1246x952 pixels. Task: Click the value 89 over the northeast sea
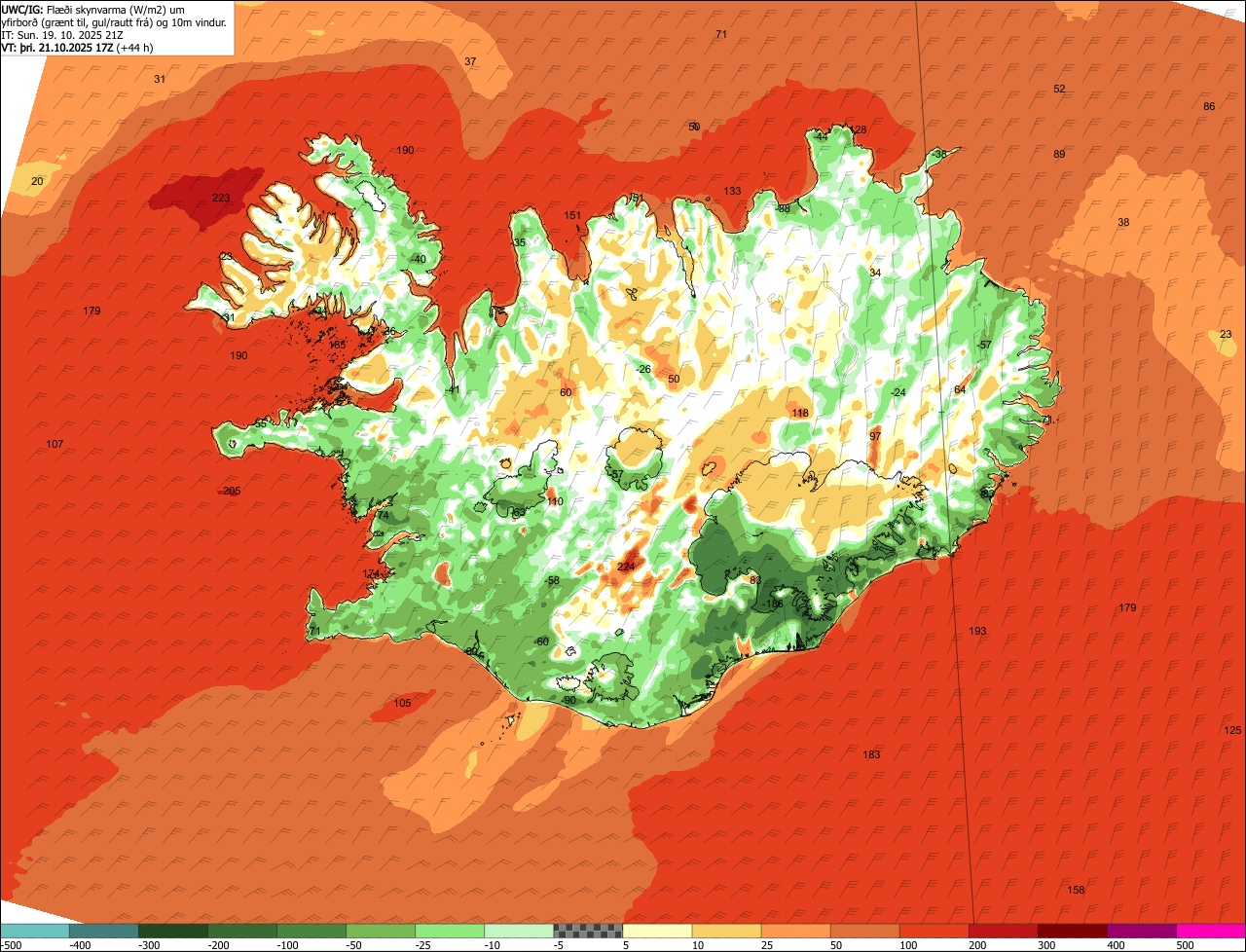(x=1059, y=154)
